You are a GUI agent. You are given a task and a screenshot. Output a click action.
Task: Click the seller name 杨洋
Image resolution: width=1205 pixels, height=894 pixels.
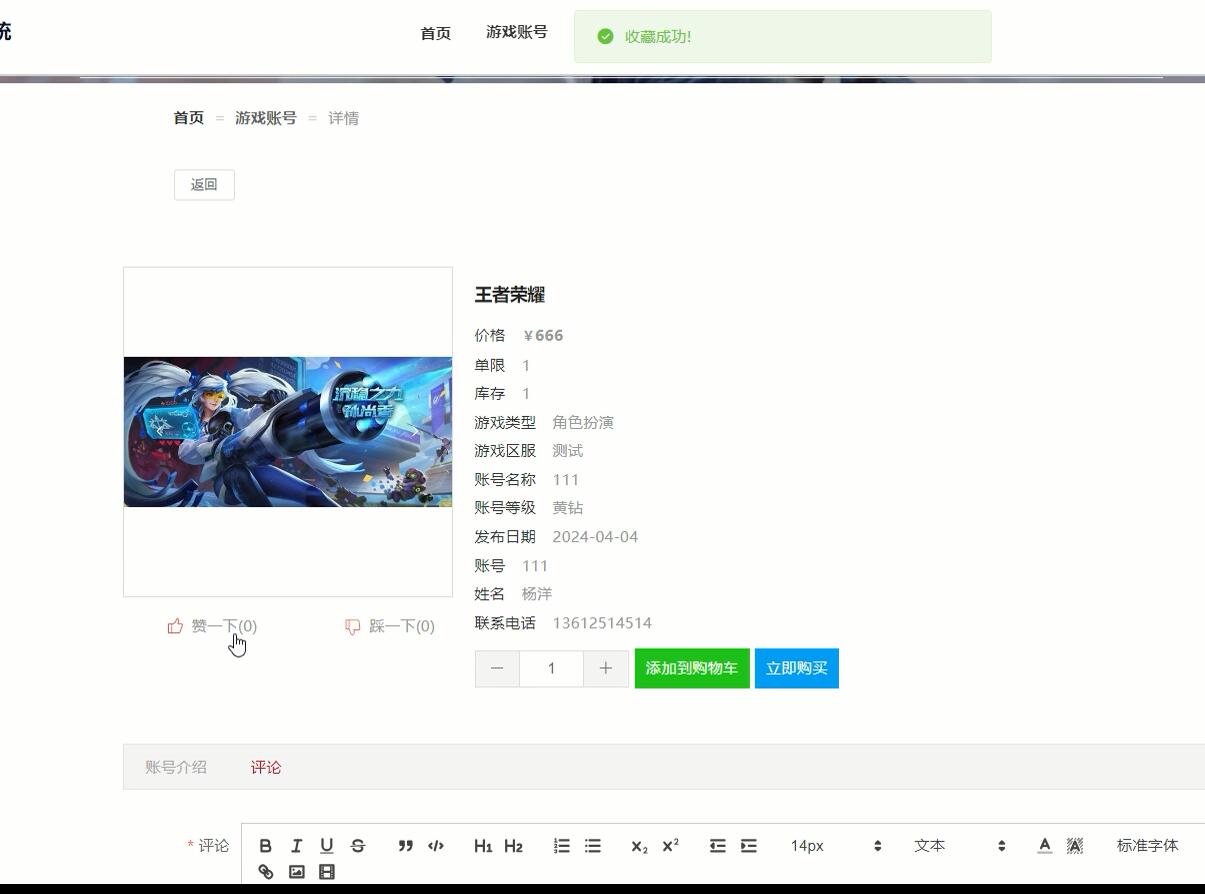point(537,594)
